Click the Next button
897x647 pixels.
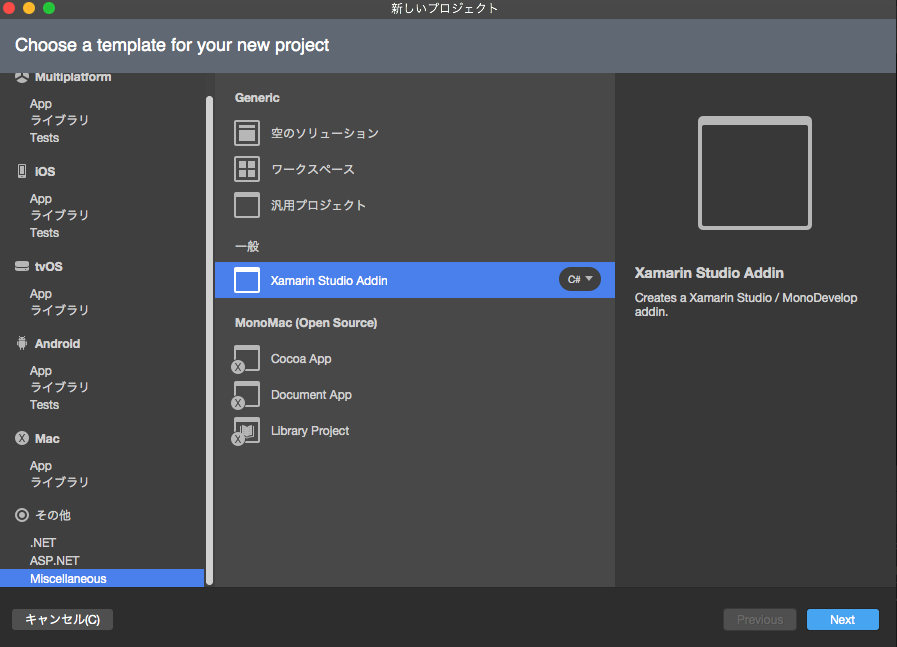[x=843, y=620]
